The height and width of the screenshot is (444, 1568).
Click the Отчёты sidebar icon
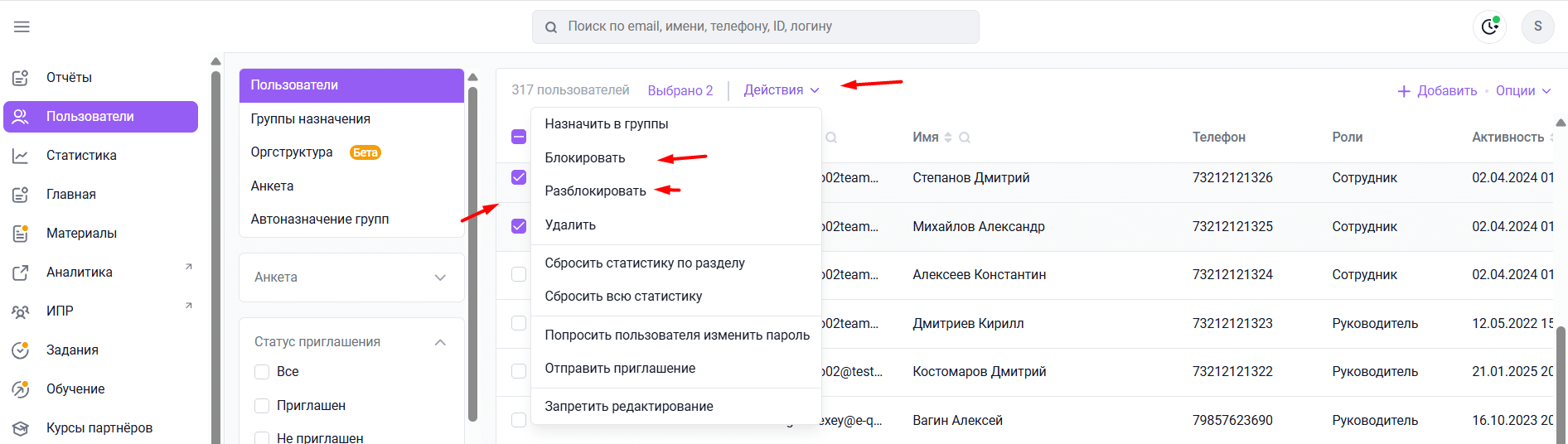21,78
